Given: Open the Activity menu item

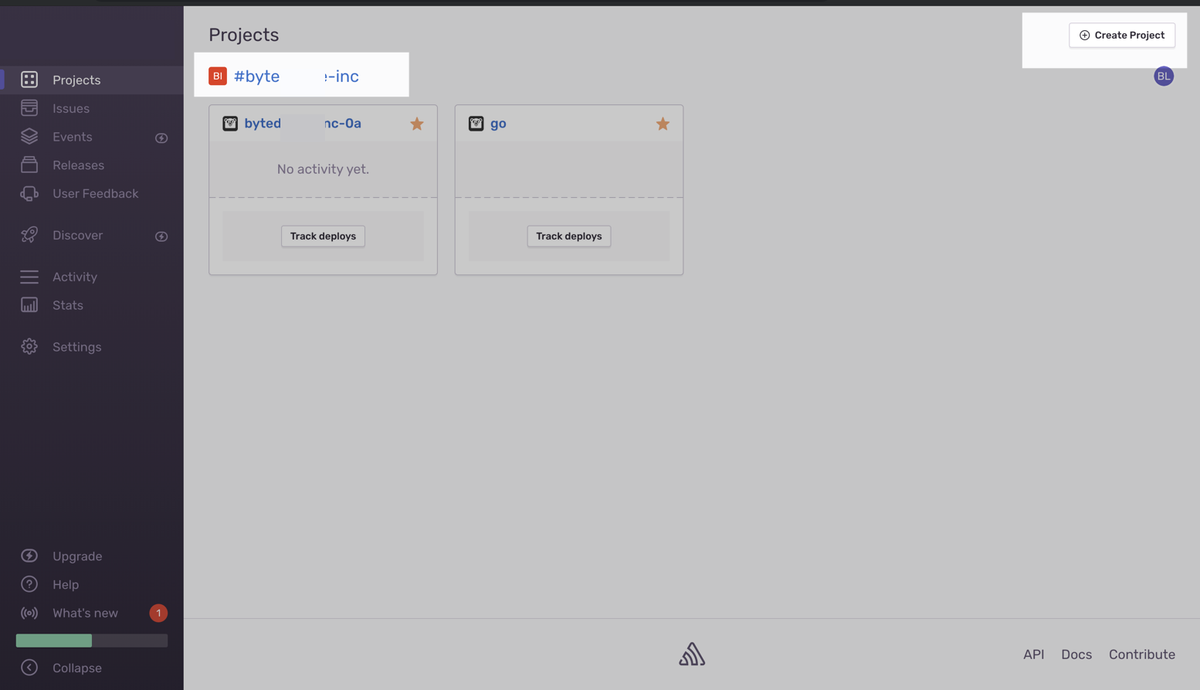Looking at the screenshot, I should [x=74, y=277].
